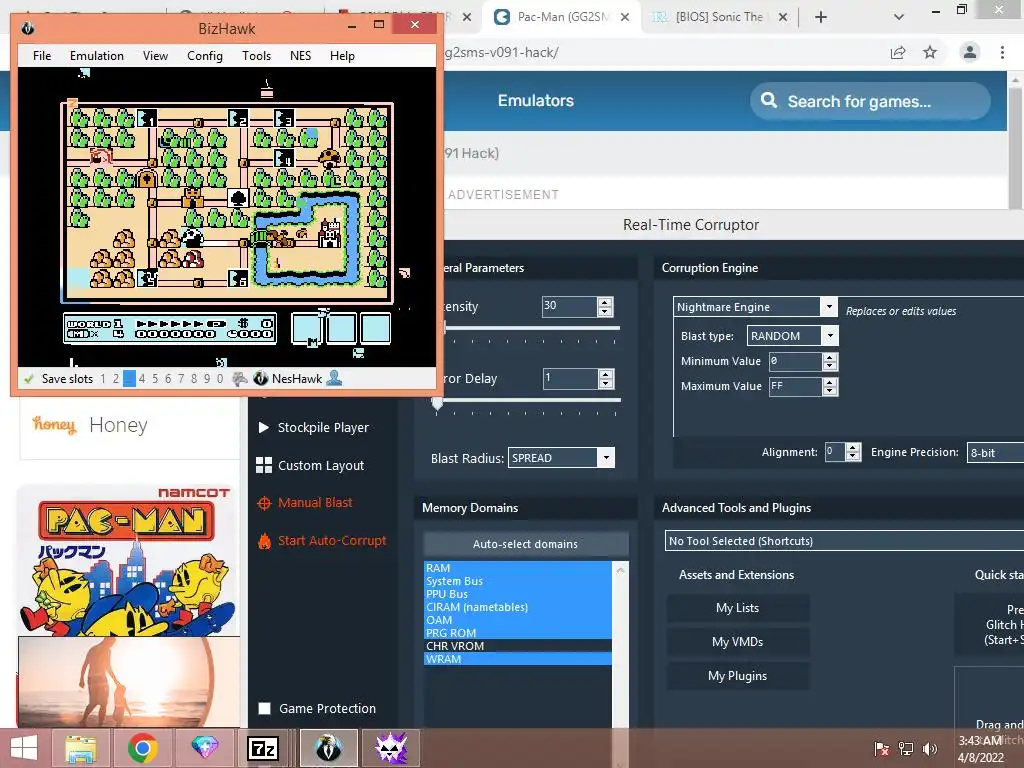
Task: Open the No Tool Selected dropdown
Action: [844, 541]
